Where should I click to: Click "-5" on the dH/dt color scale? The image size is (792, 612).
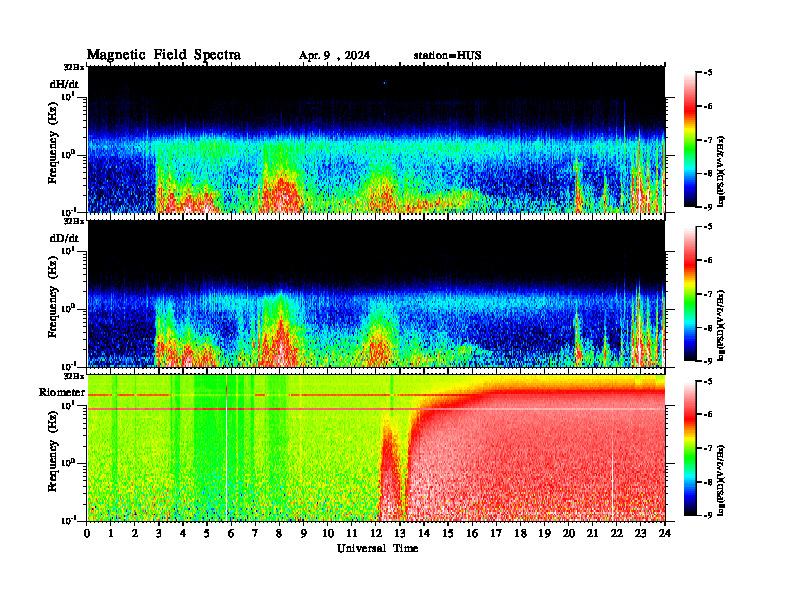[708, 73]
